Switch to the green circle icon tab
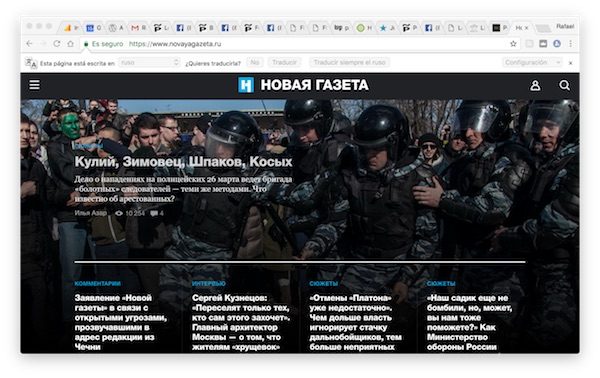The image size is (600, 378). pyautogui.click(x=364, y=28)
